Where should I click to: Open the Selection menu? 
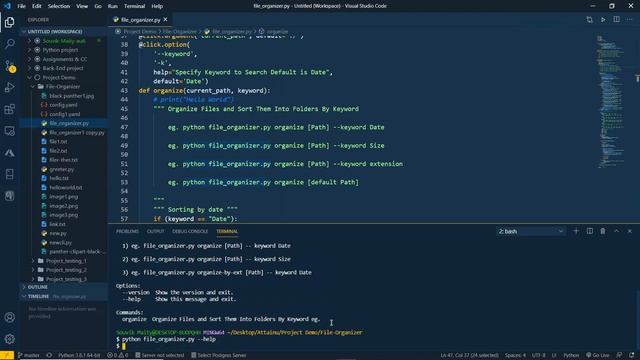coord(59,6)
